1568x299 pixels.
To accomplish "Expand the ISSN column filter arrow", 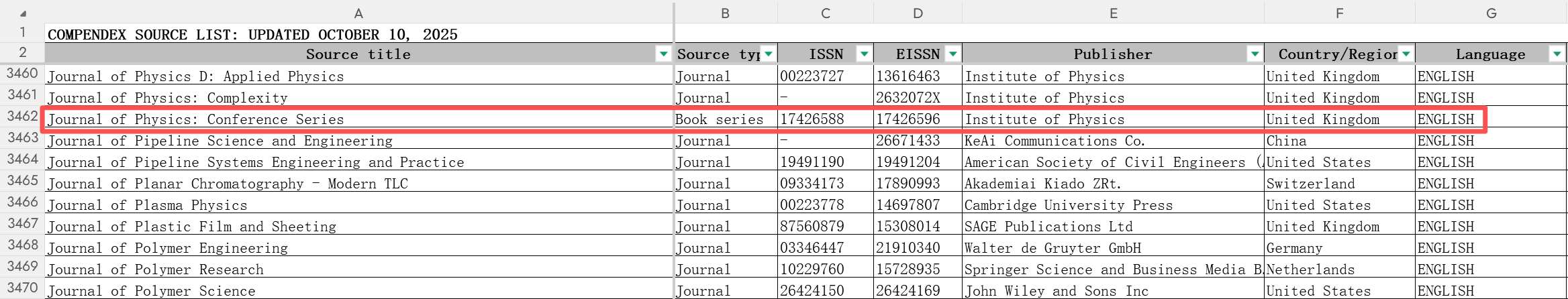I will [864, 54].
